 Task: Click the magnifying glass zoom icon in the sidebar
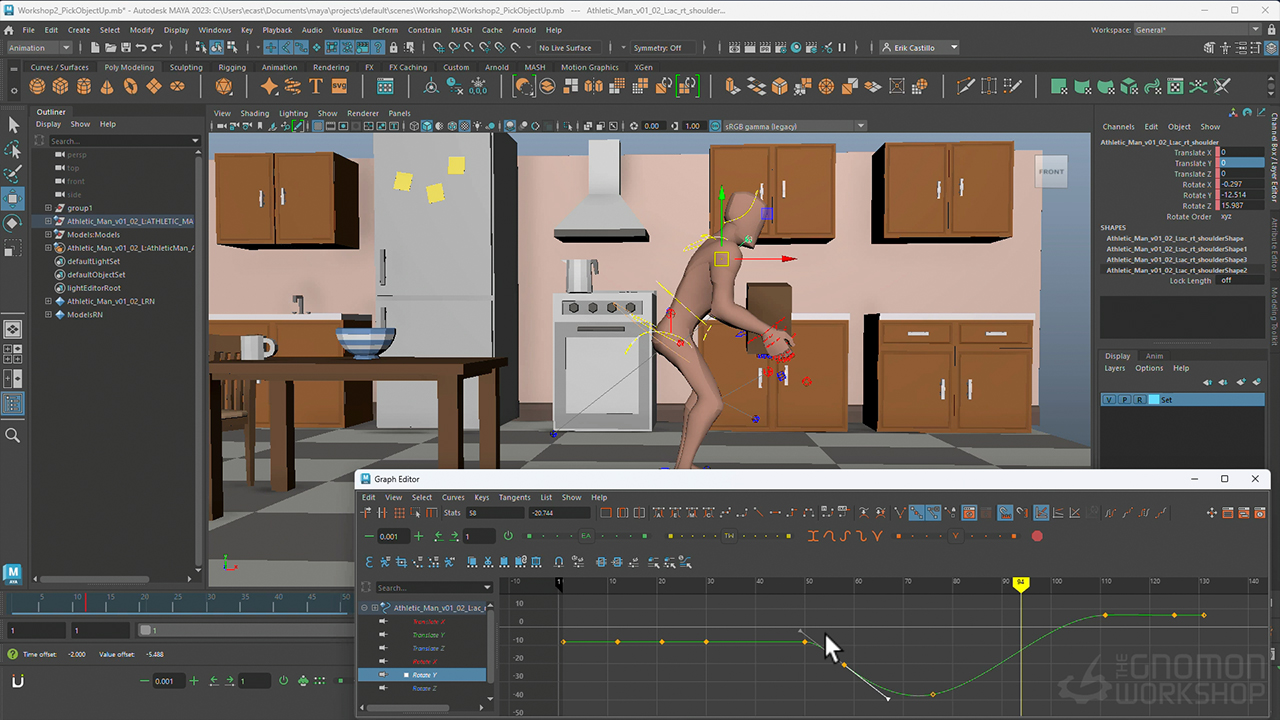coord(13,435)
